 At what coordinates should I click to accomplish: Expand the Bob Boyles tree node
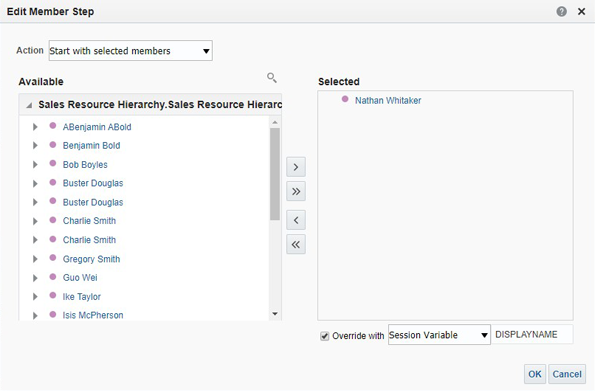pos(35,165)
